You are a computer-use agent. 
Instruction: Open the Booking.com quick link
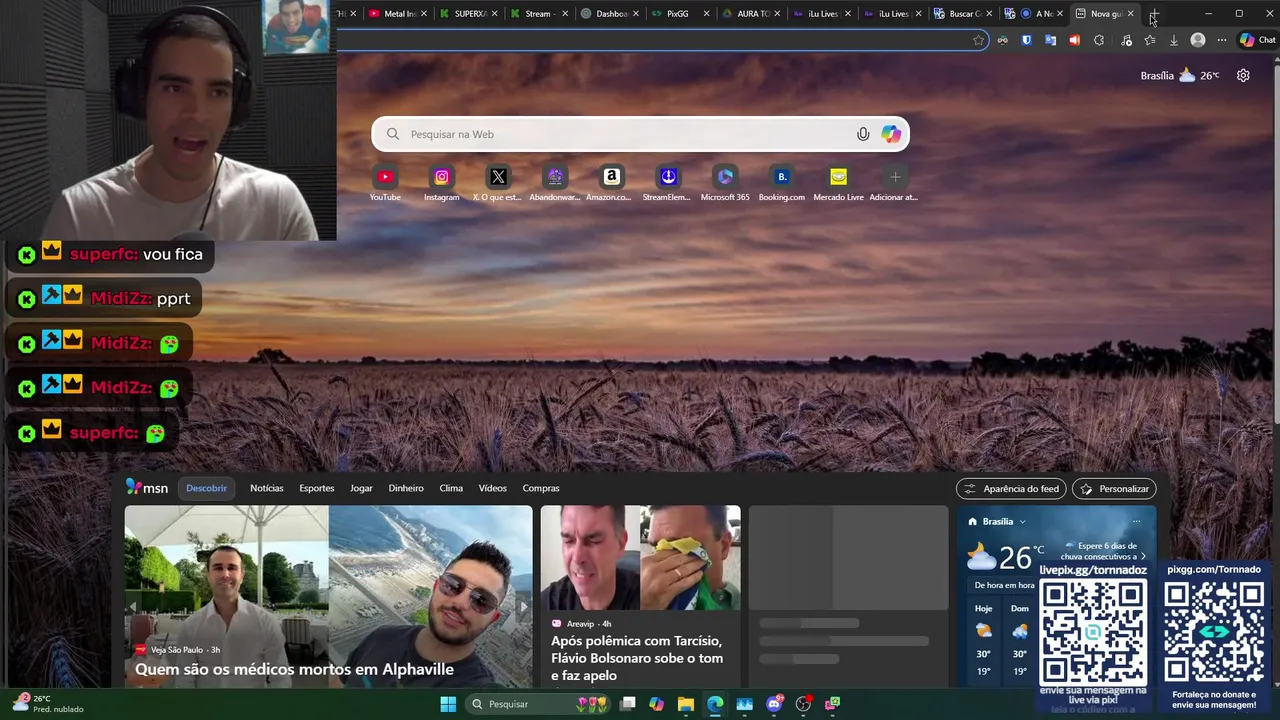point(782,183)
